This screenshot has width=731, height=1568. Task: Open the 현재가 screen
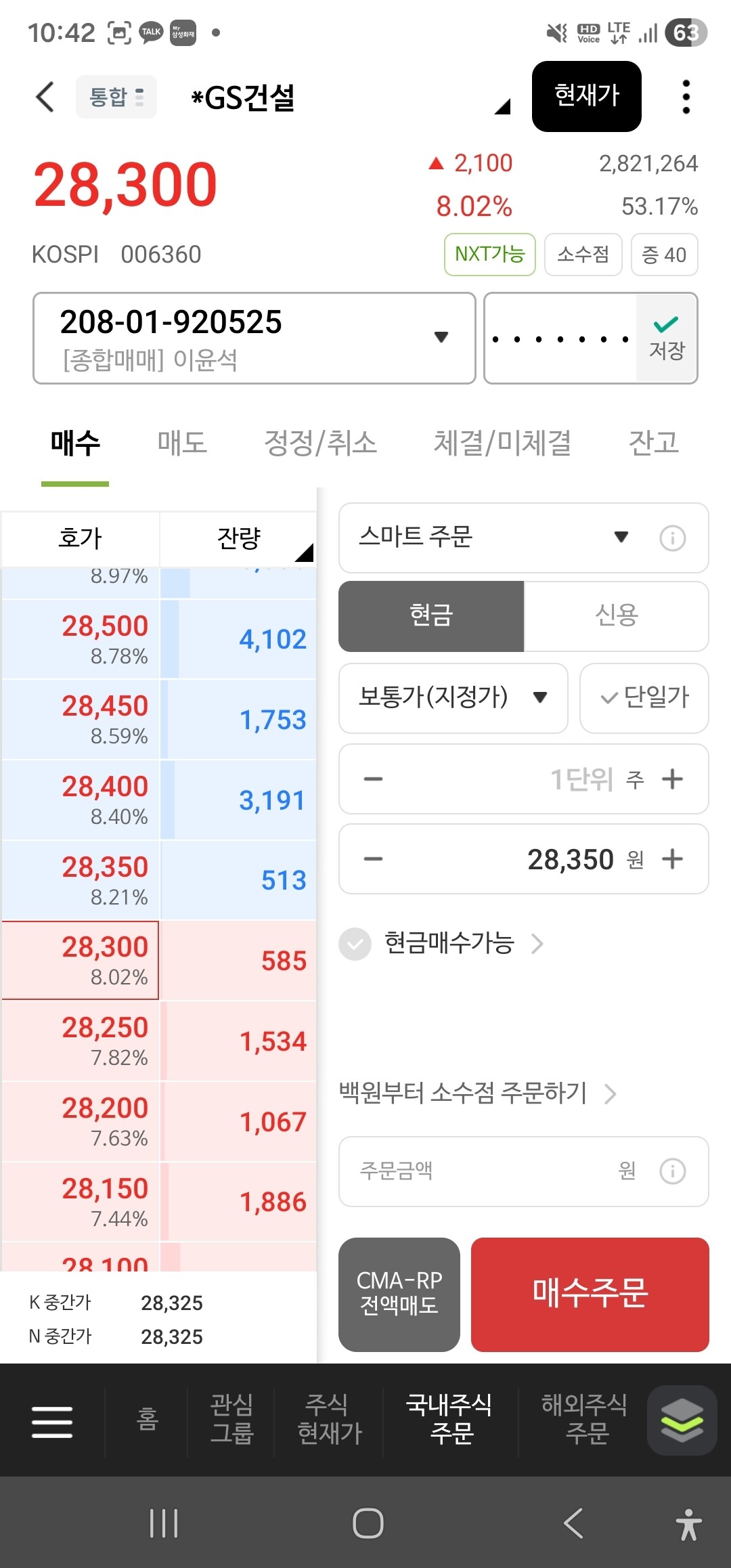pyautogui.click(x=587, y=96)
